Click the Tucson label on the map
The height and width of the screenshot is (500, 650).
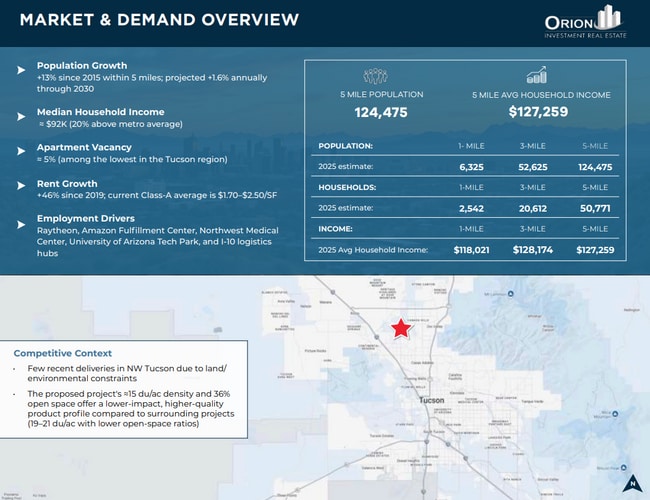pos(432,399)
